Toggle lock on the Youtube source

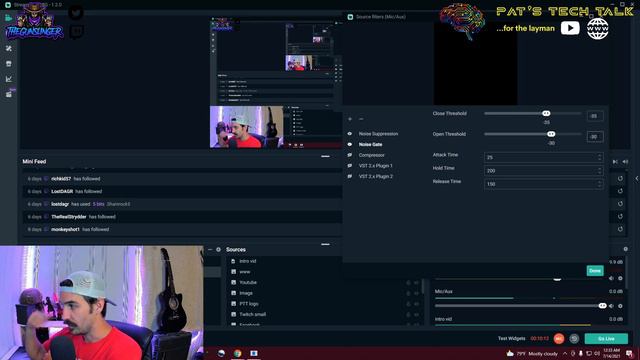click(x=408, y=283)
